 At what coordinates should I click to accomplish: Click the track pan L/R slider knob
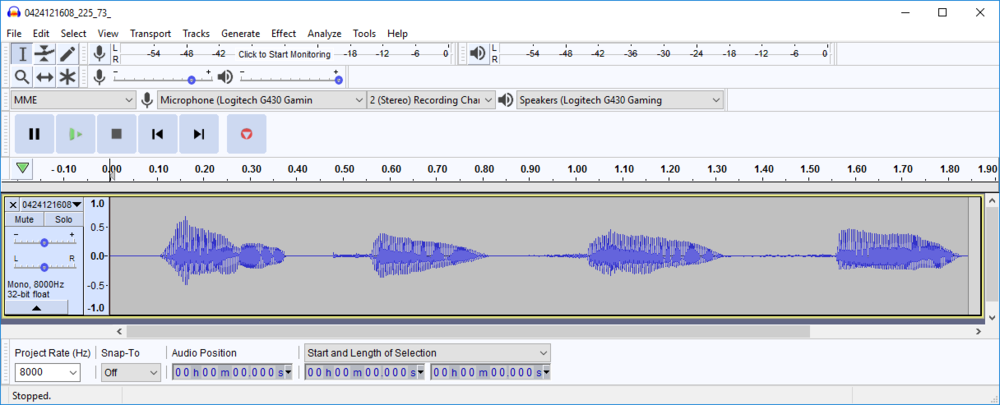[44, 267]
